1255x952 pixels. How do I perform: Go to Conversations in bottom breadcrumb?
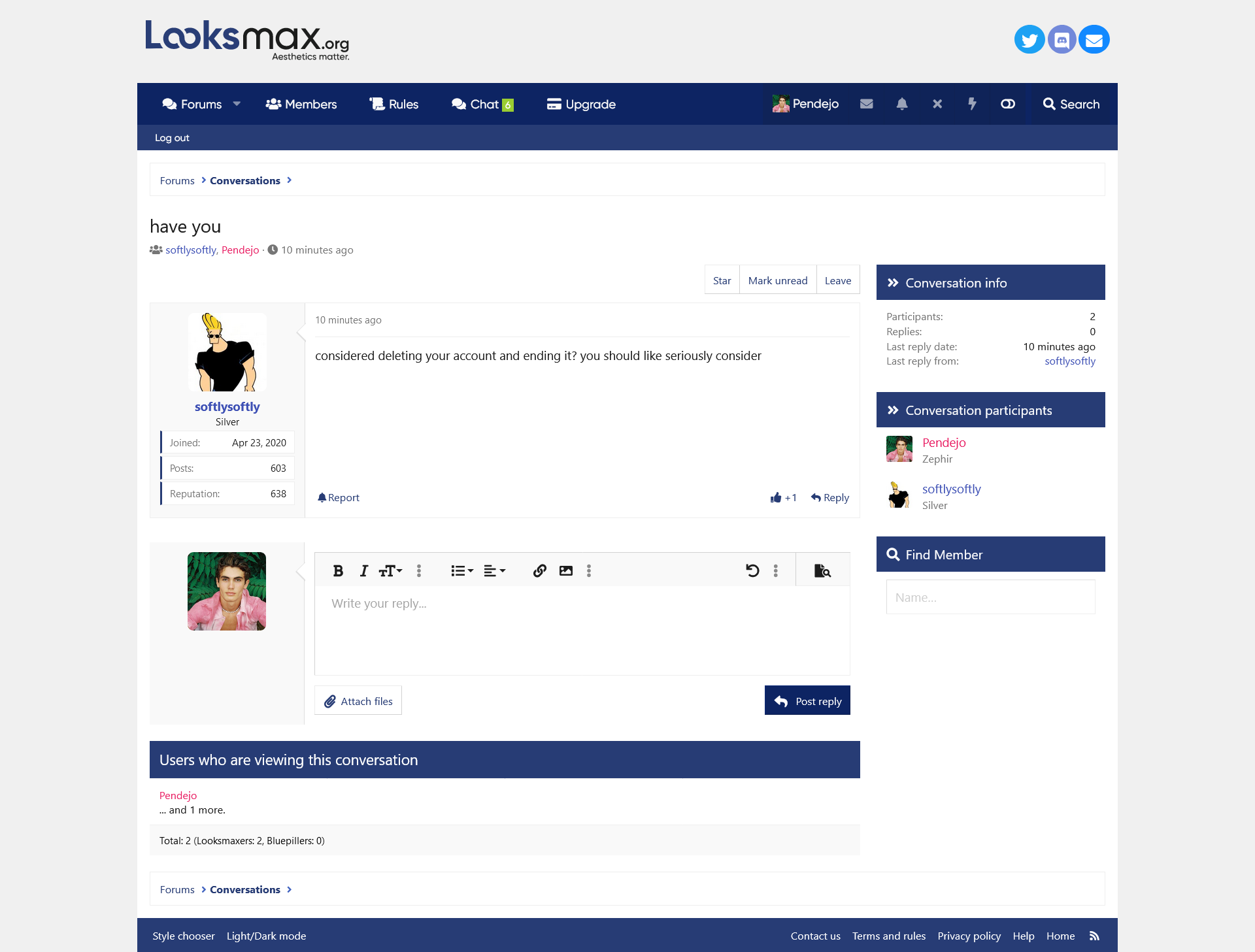pos(245,889)
